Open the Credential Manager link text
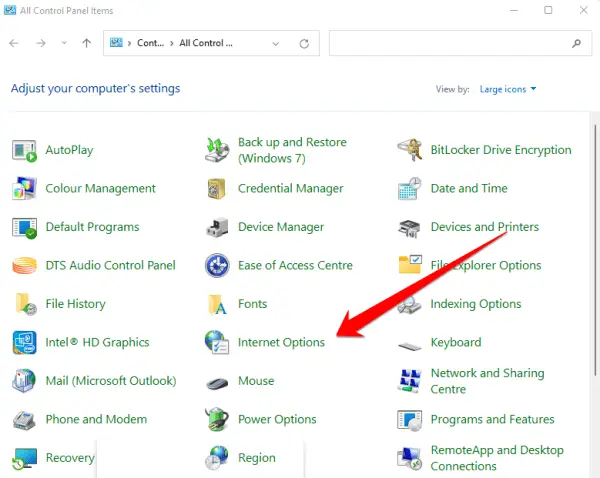600x478 pixels. coord(290,188)
